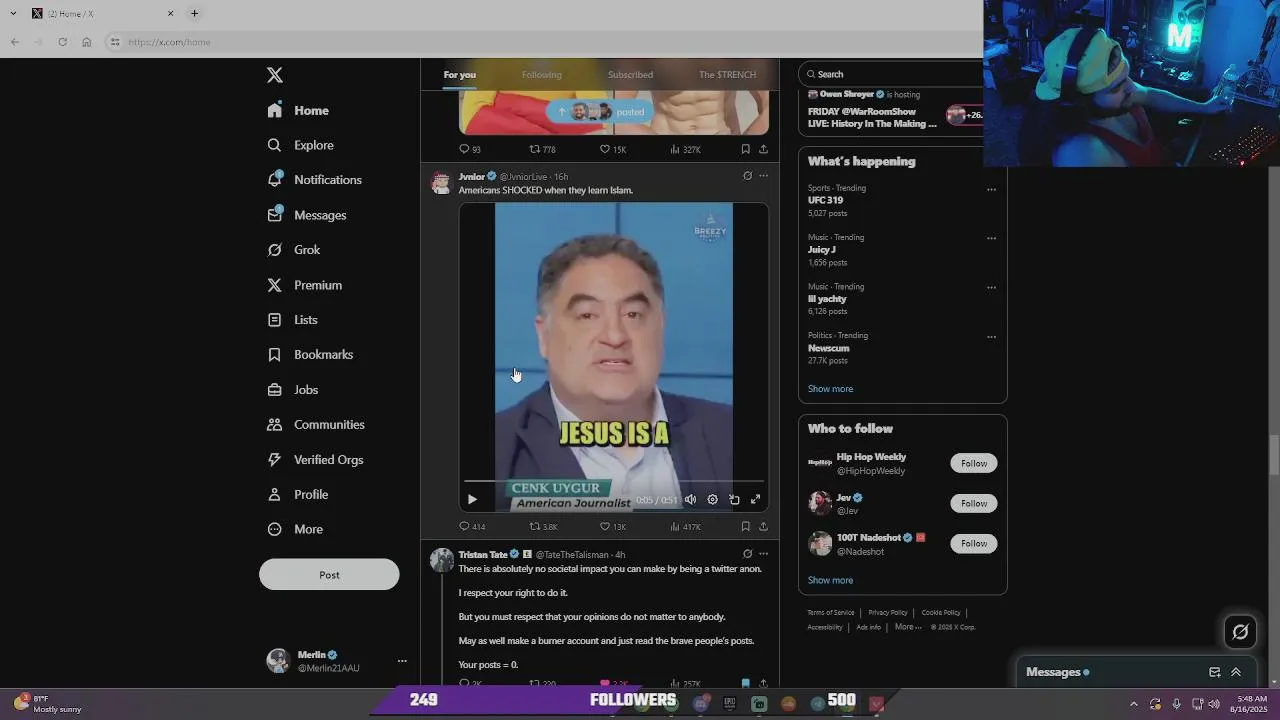Open the video settings gear menu

[x=712, y=499]
